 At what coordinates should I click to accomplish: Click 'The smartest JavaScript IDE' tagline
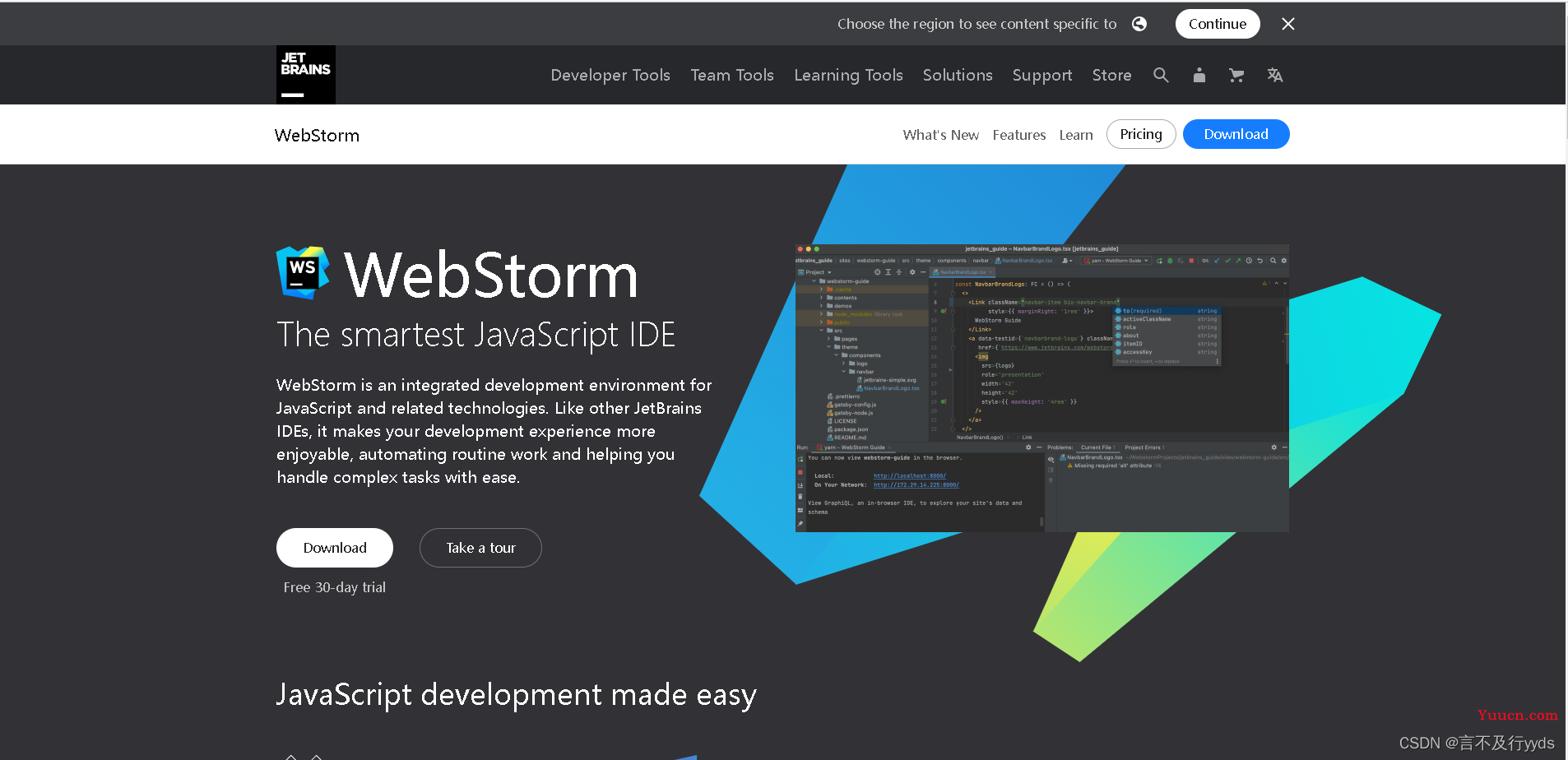pos(476,335)
